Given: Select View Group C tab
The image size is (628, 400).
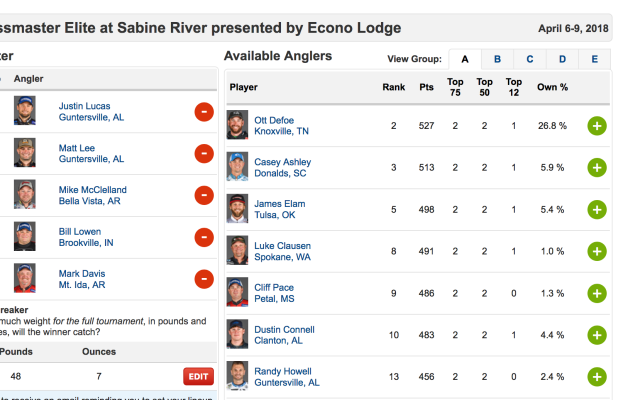Looking at the screenshot, I should pyautogui.click(x=530, y=59).
